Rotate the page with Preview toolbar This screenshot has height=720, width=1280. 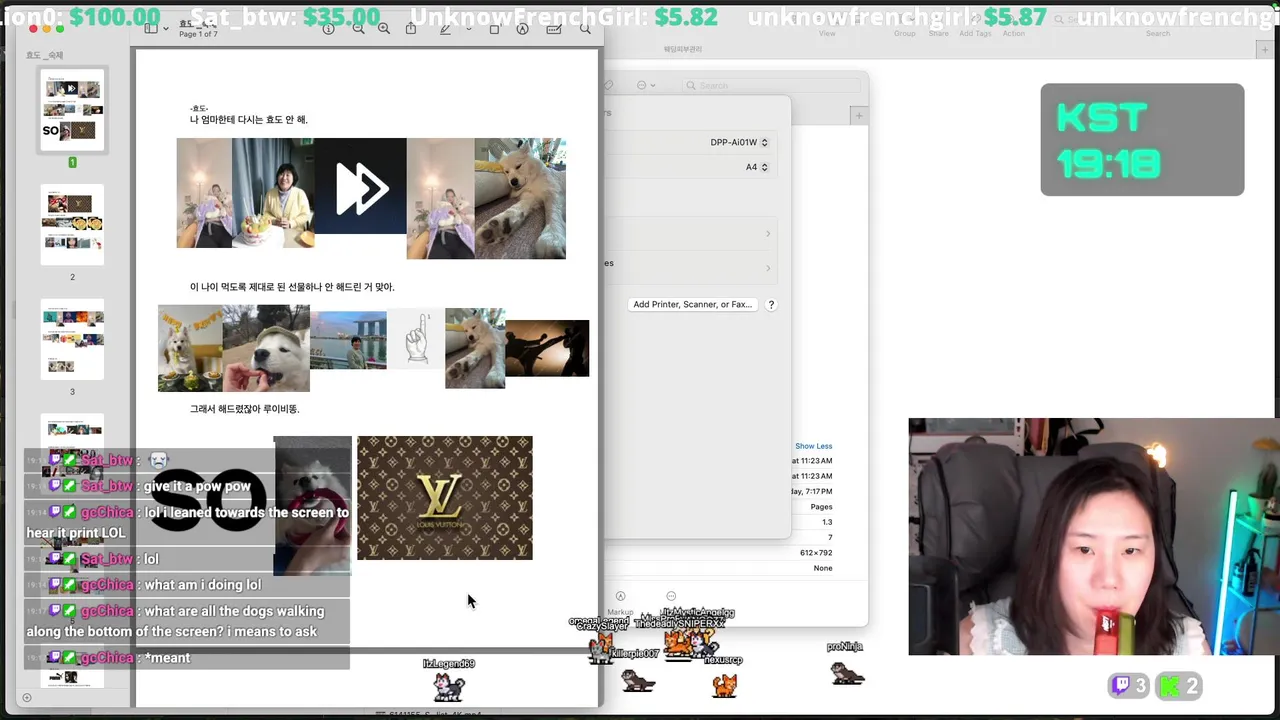coord(494,29)
